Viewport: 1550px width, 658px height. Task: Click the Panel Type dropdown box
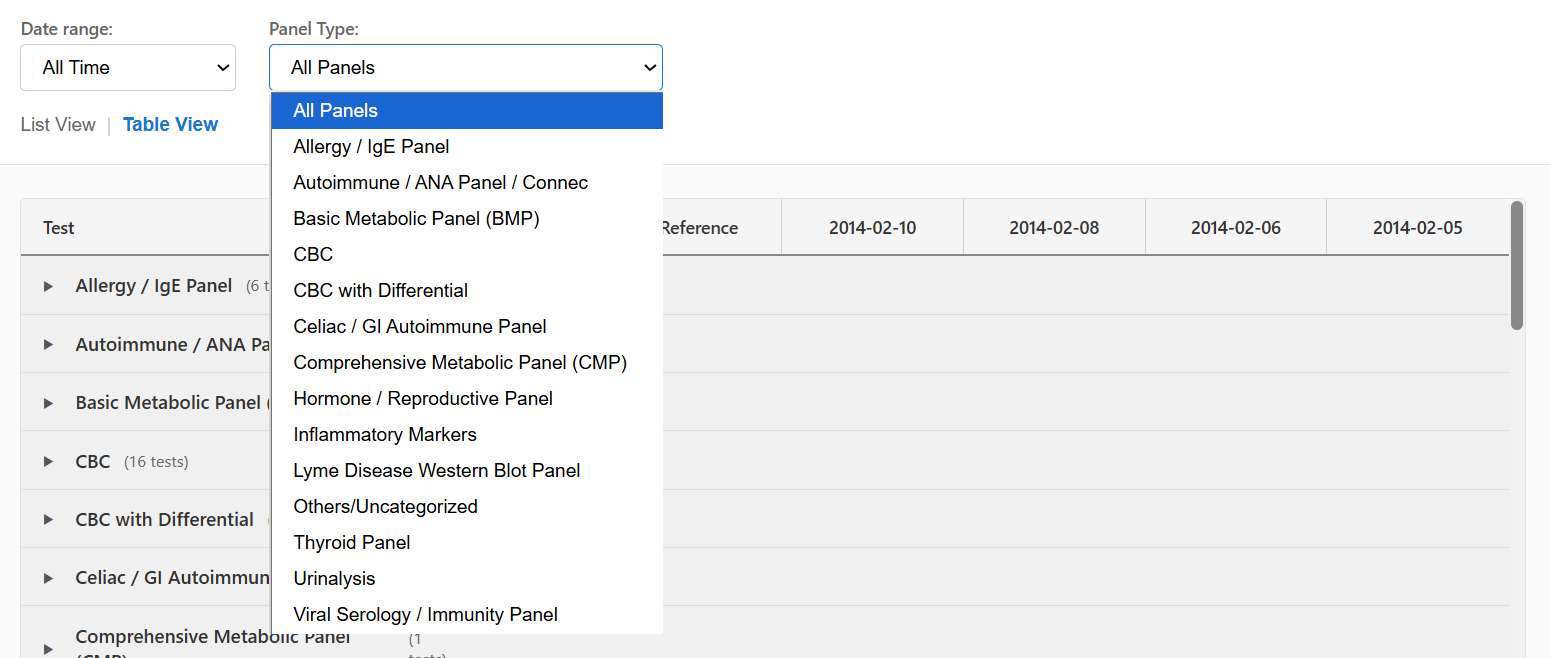(465, 68)
